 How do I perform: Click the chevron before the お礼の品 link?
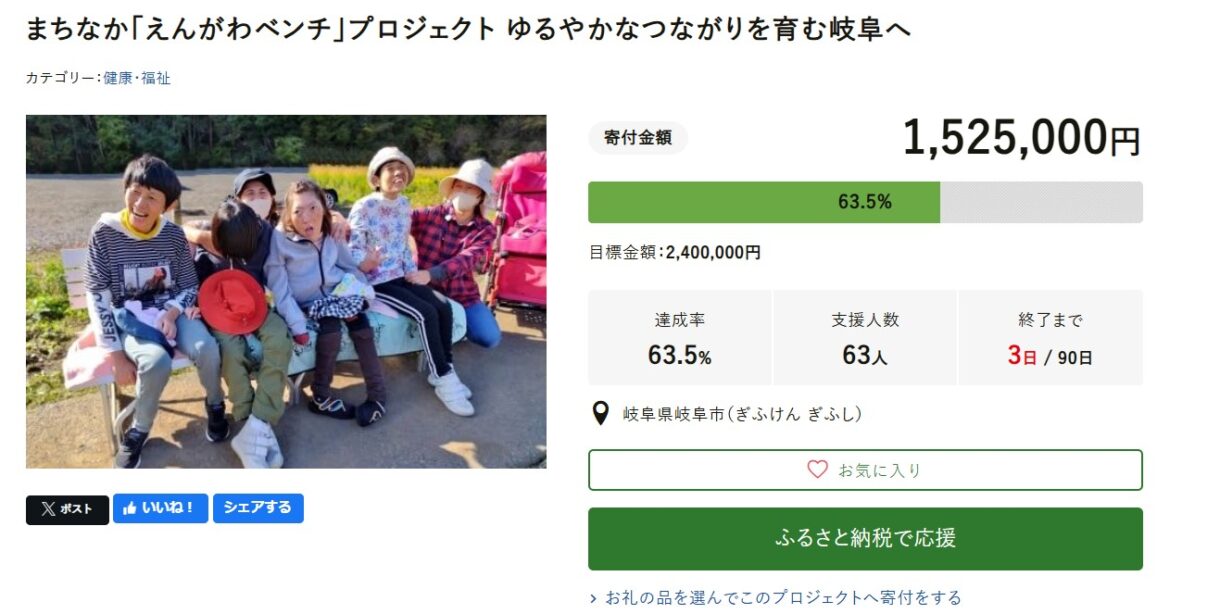tap(594, 598)
